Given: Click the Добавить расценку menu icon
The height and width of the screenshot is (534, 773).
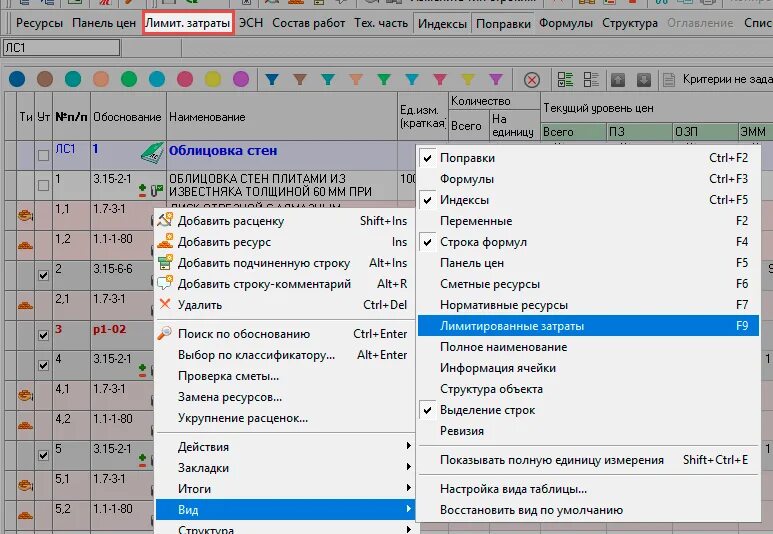Looking at the screenshot, I should [165, 220].
